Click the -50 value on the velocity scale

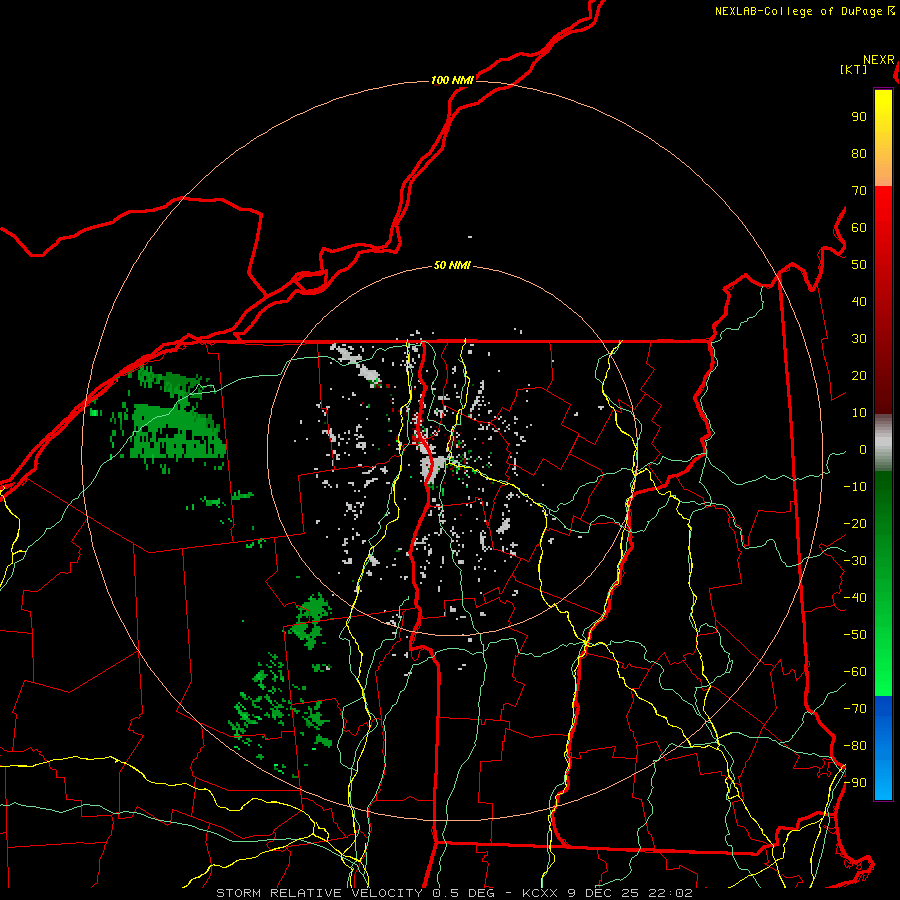[x=855, y=635]
